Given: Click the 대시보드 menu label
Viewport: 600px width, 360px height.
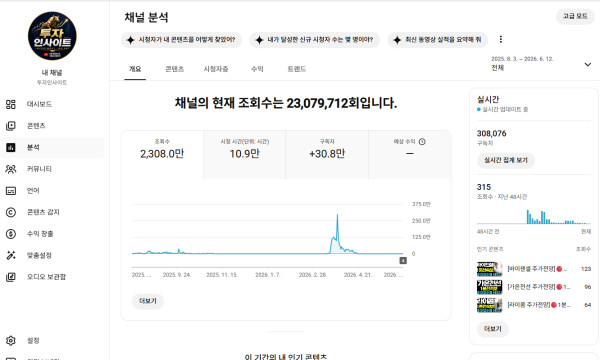Looking at the screenshot, I should pyautogui.click(x=39, y=104).
